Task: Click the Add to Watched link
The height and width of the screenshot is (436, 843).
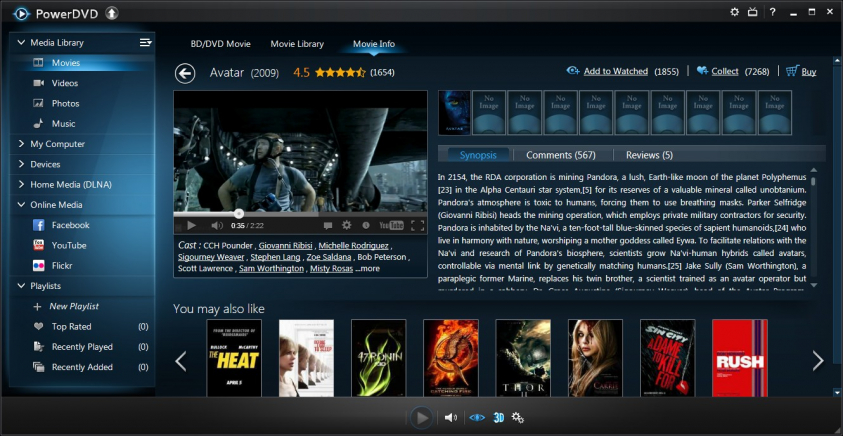Action: click(x=615, y=72)
